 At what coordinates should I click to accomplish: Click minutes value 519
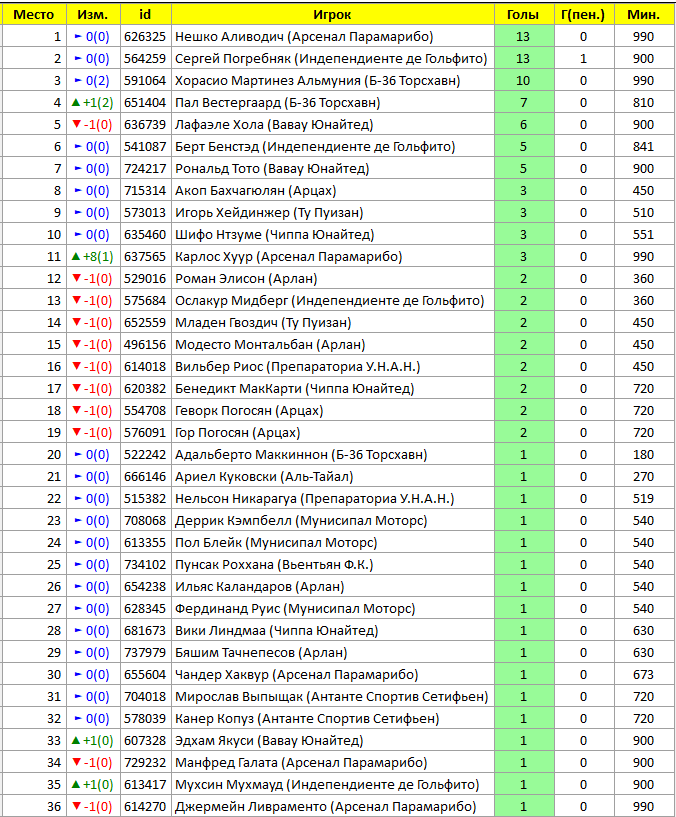pyautogui.click(x=644, y=499)
